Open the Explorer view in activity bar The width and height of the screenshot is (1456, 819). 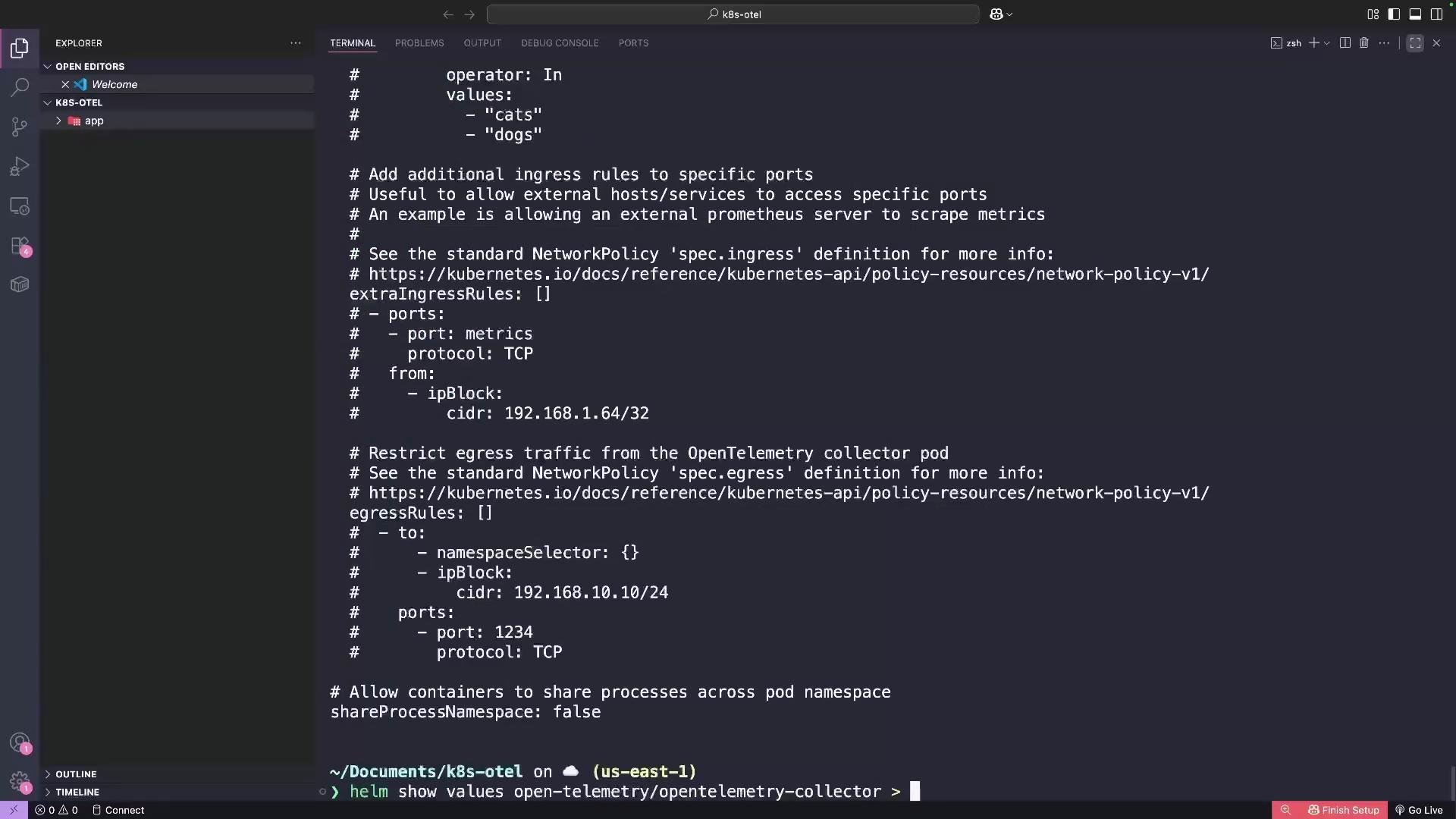point(20,49)
